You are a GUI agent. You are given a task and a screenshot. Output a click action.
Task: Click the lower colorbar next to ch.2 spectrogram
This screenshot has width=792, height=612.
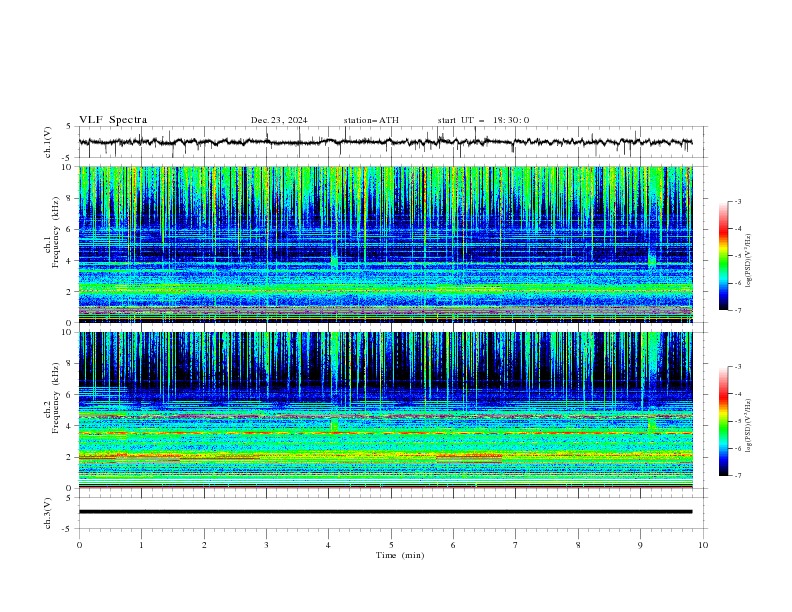click(x=724, y=421)
